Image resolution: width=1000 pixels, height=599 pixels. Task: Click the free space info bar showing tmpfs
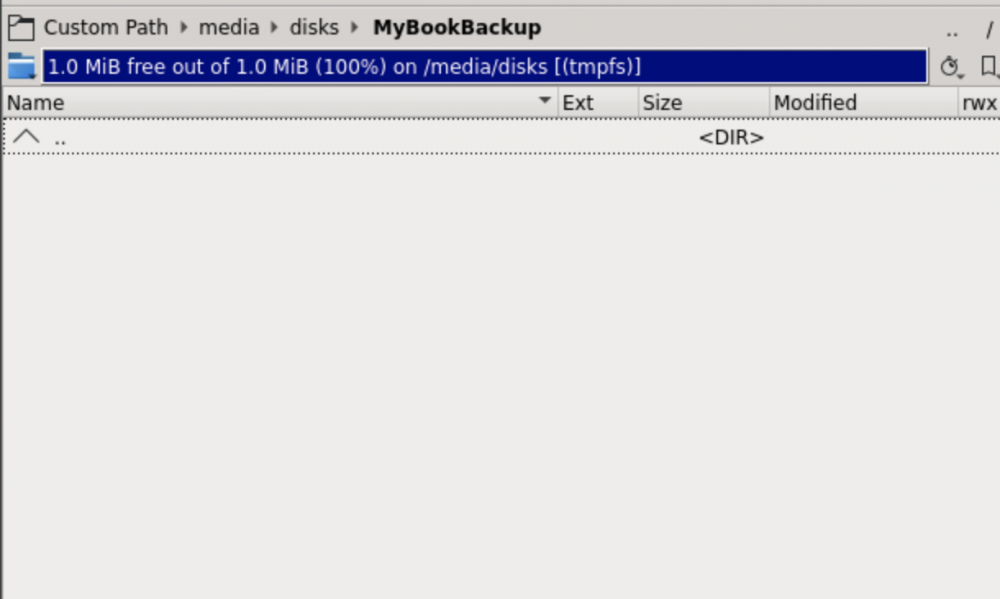coord(485,66)
